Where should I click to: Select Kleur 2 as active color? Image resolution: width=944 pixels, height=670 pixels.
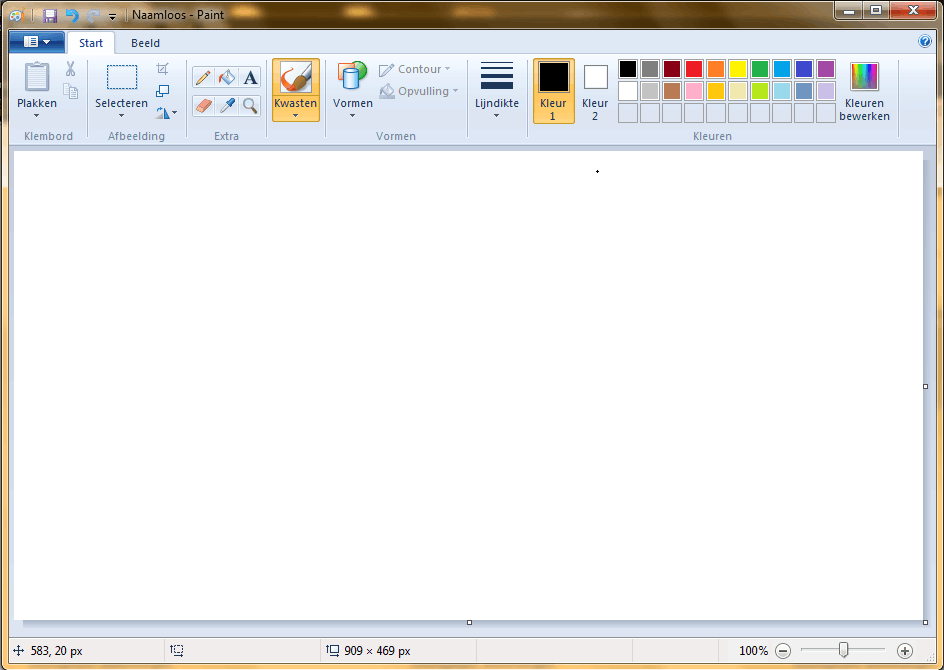(x=595, y=91)
